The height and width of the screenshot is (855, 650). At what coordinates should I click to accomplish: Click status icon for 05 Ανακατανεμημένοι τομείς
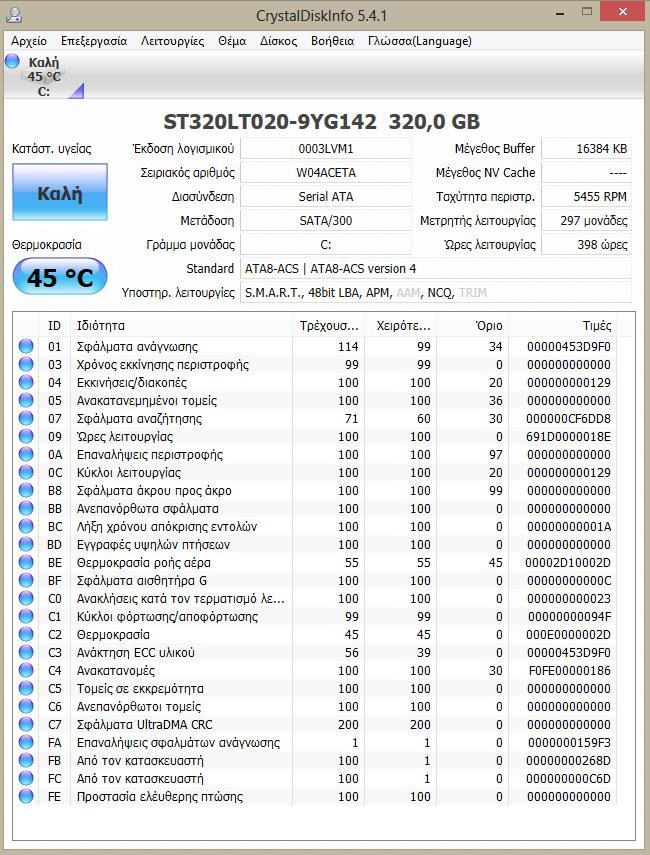(26, 400)
